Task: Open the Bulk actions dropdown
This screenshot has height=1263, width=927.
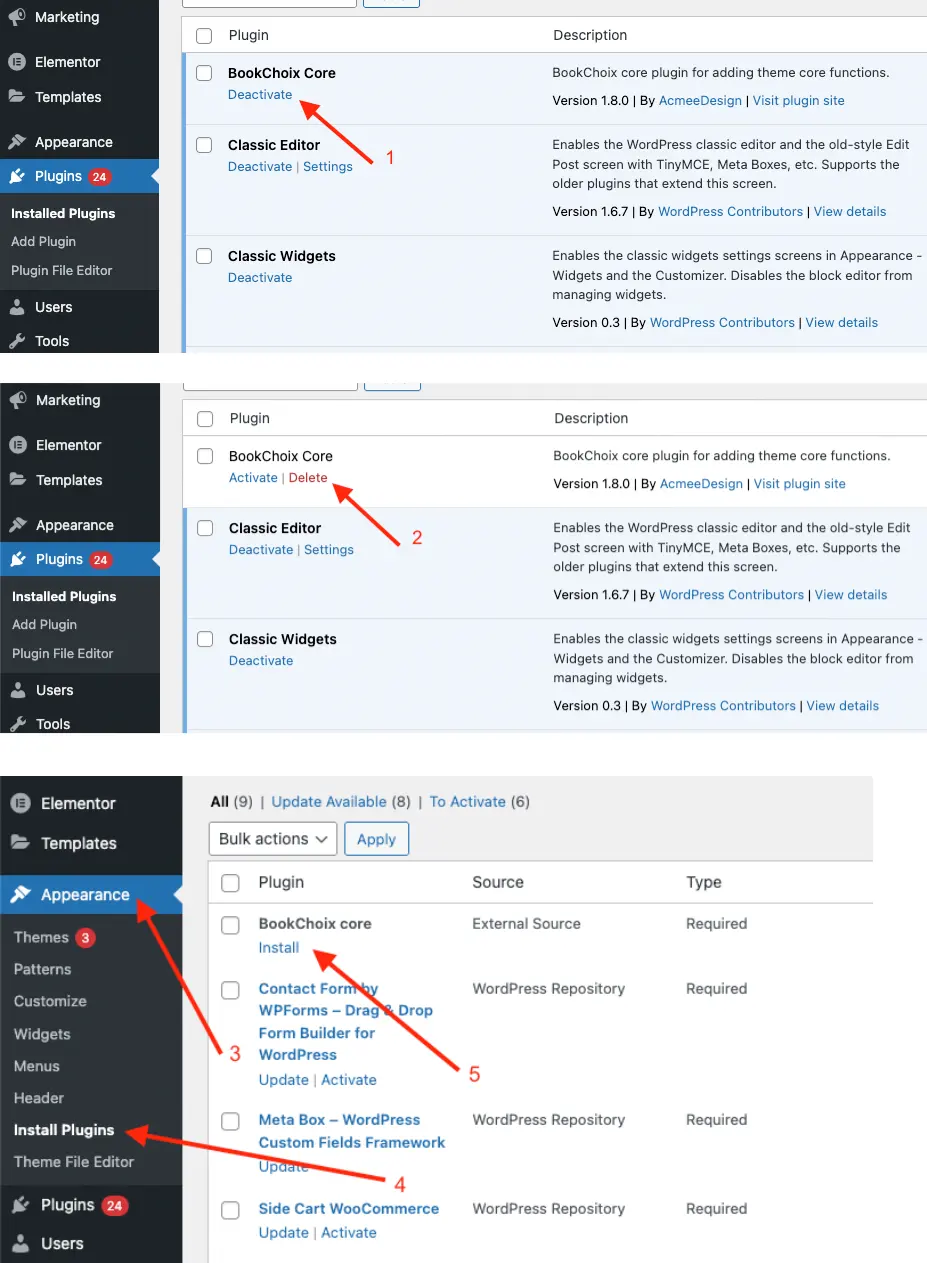Action: (x=272, y=839)
